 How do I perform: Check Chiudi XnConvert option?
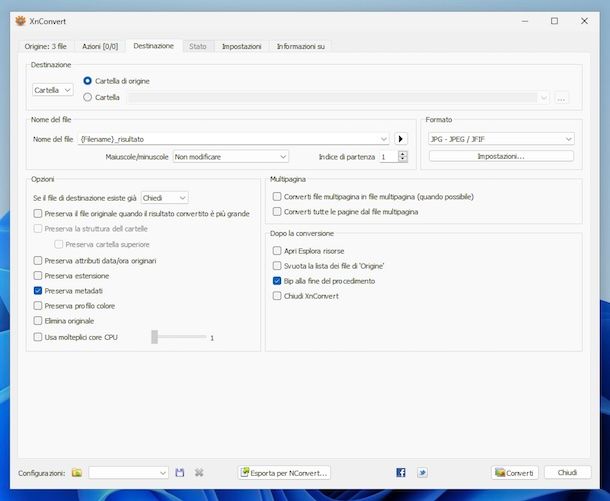coord(277,296)
